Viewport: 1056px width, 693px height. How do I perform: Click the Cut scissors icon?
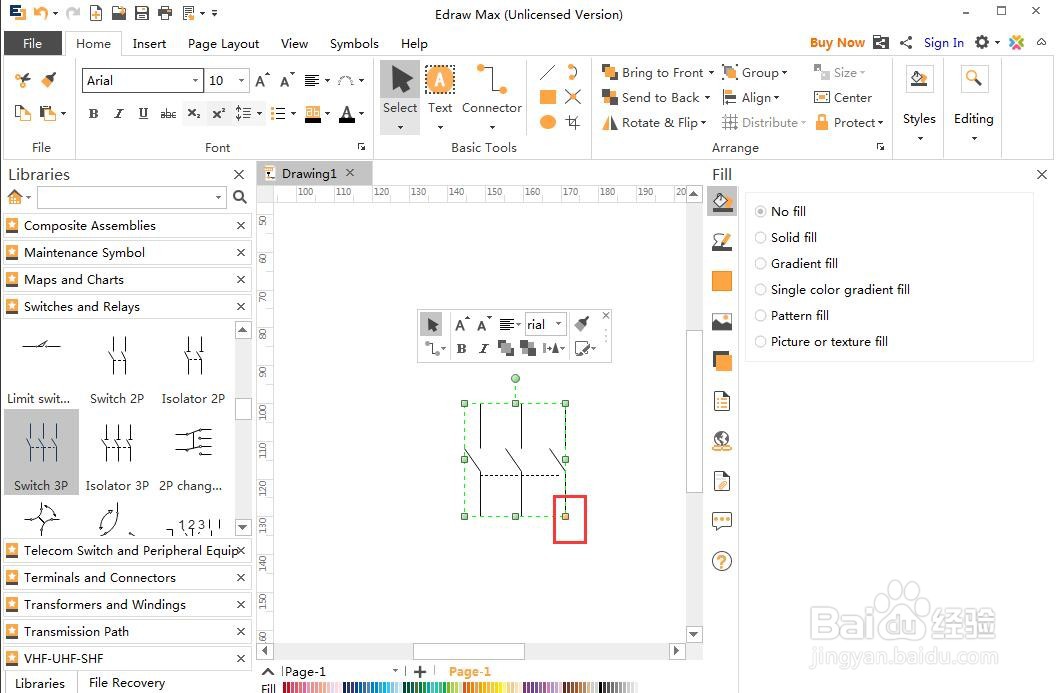tap(23, 80)
